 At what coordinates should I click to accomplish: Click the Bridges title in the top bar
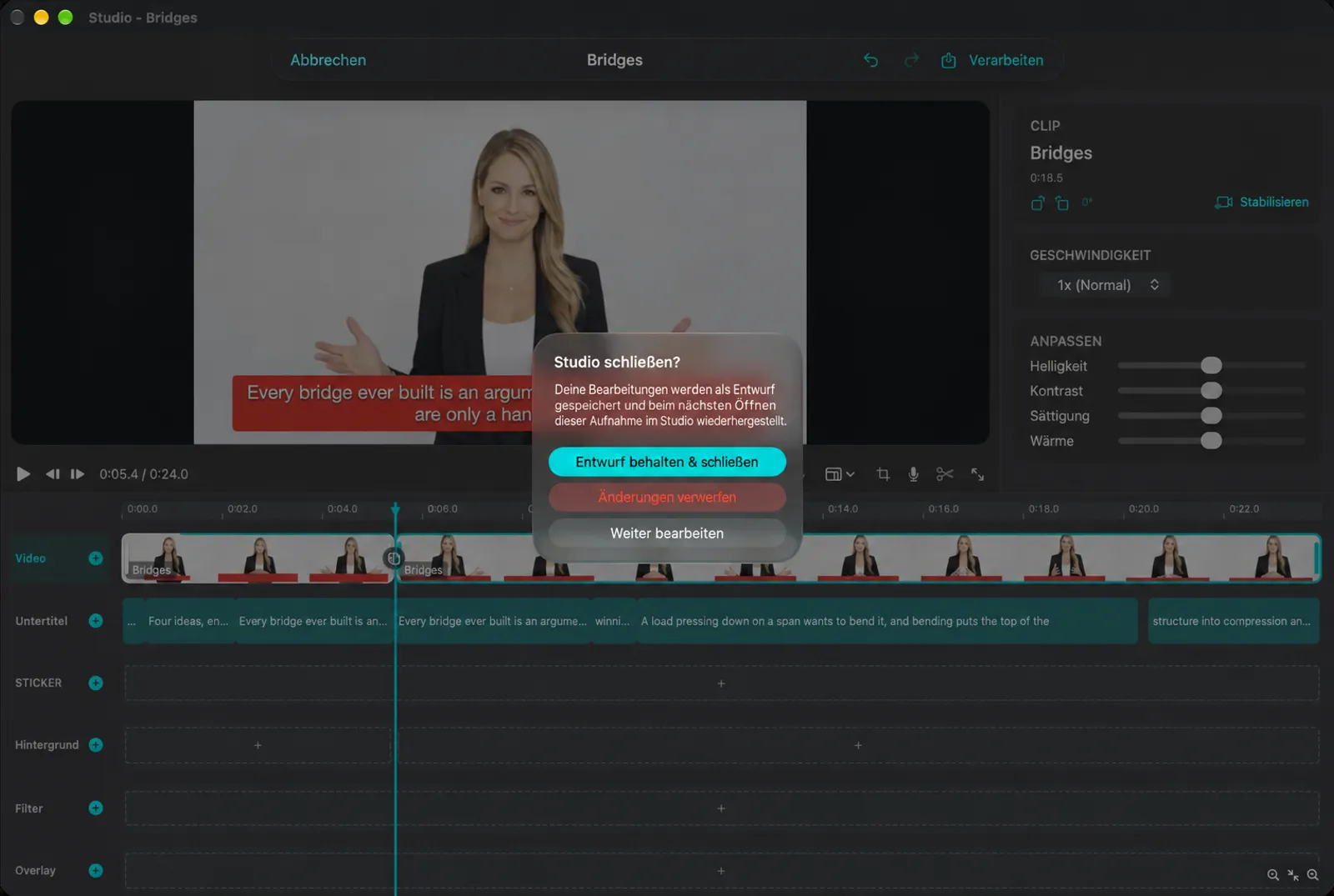[614, 60]
